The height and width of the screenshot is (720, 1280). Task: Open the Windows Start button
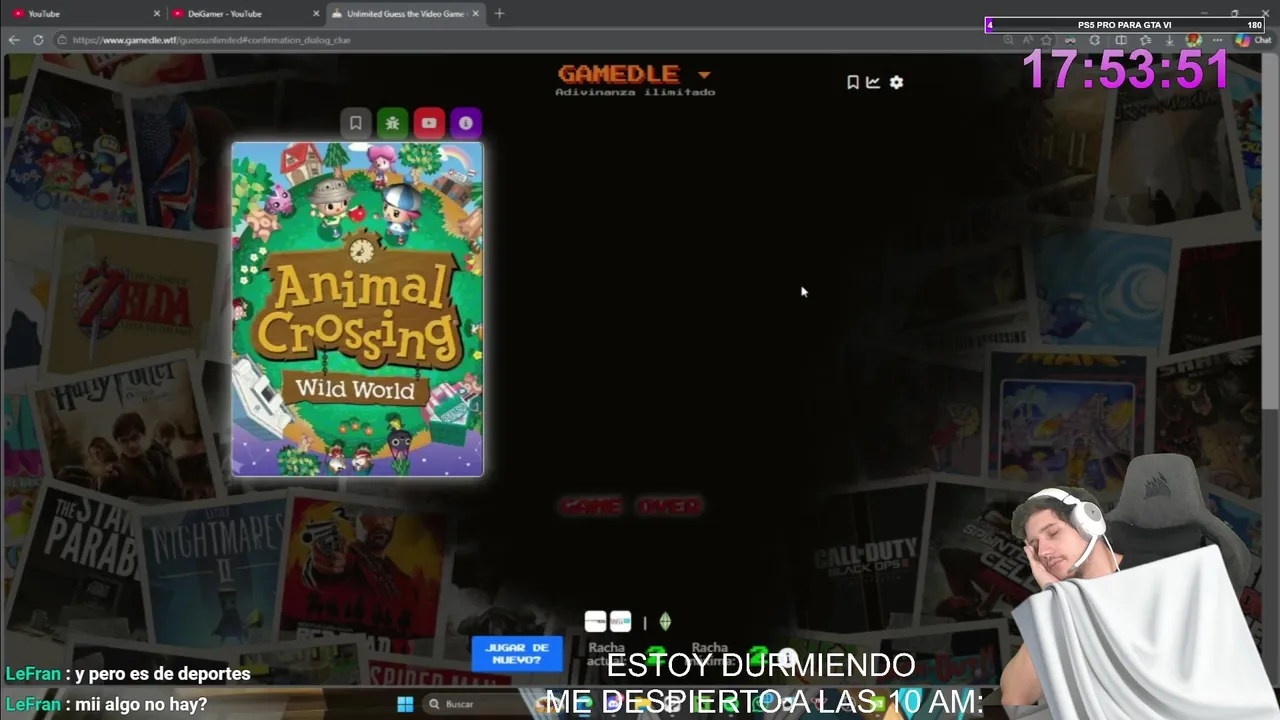405,704
